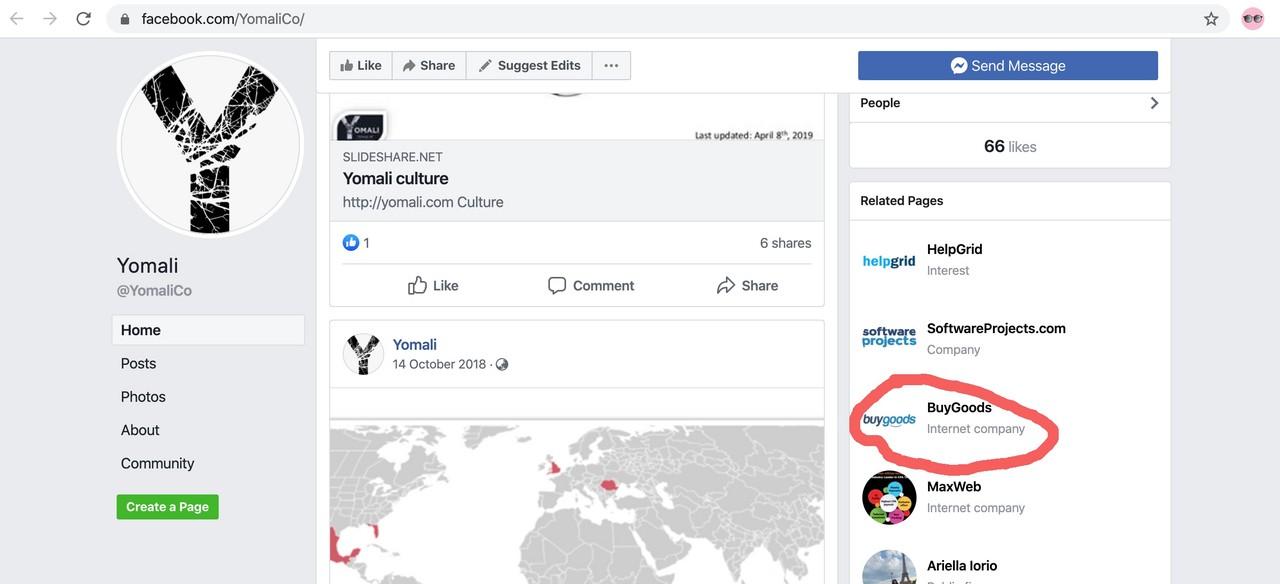
Task: Click the SLIDESHARE.NET source label
Action: point(392,157)
